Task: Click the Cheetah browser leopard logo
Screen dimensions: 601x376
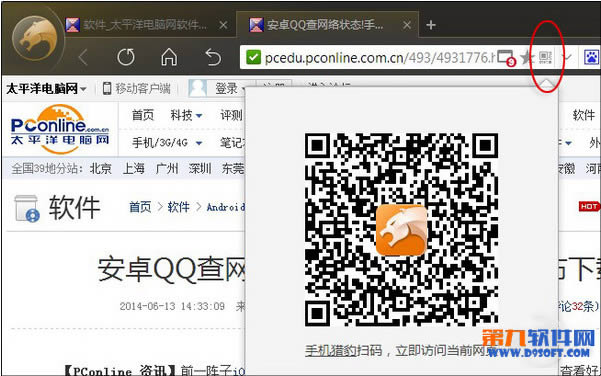Action: point(34,38)
